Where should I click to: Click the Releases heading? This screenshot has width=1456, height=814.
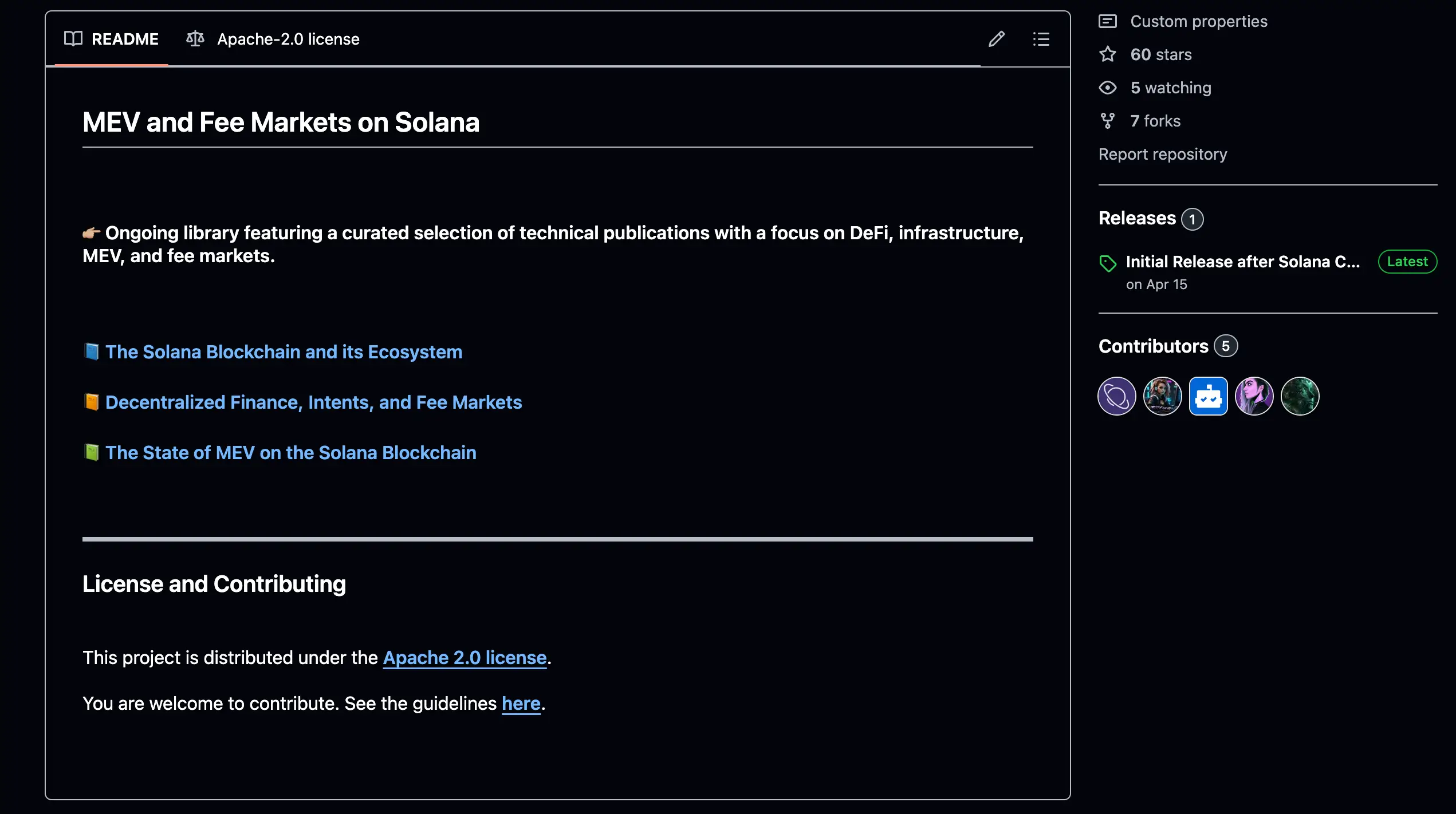click(1137, 218)
